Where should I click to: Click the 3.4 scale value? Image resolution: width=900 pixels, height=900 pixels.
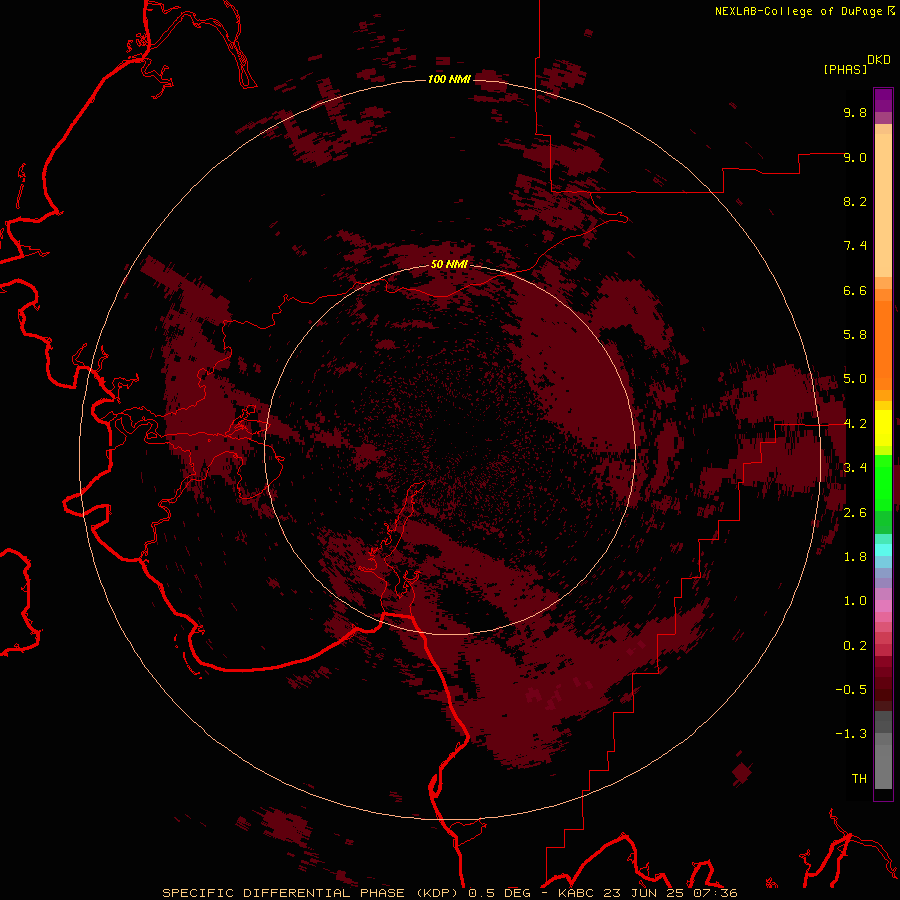[855, 468]
